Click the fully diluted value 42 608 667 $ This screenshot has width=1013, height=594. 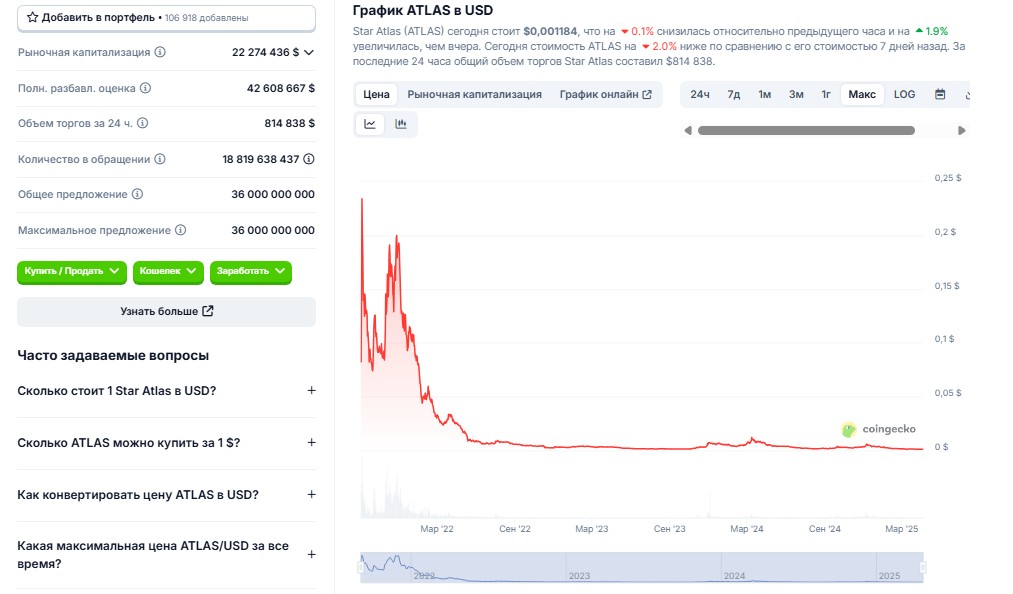(x=281, y=88)
